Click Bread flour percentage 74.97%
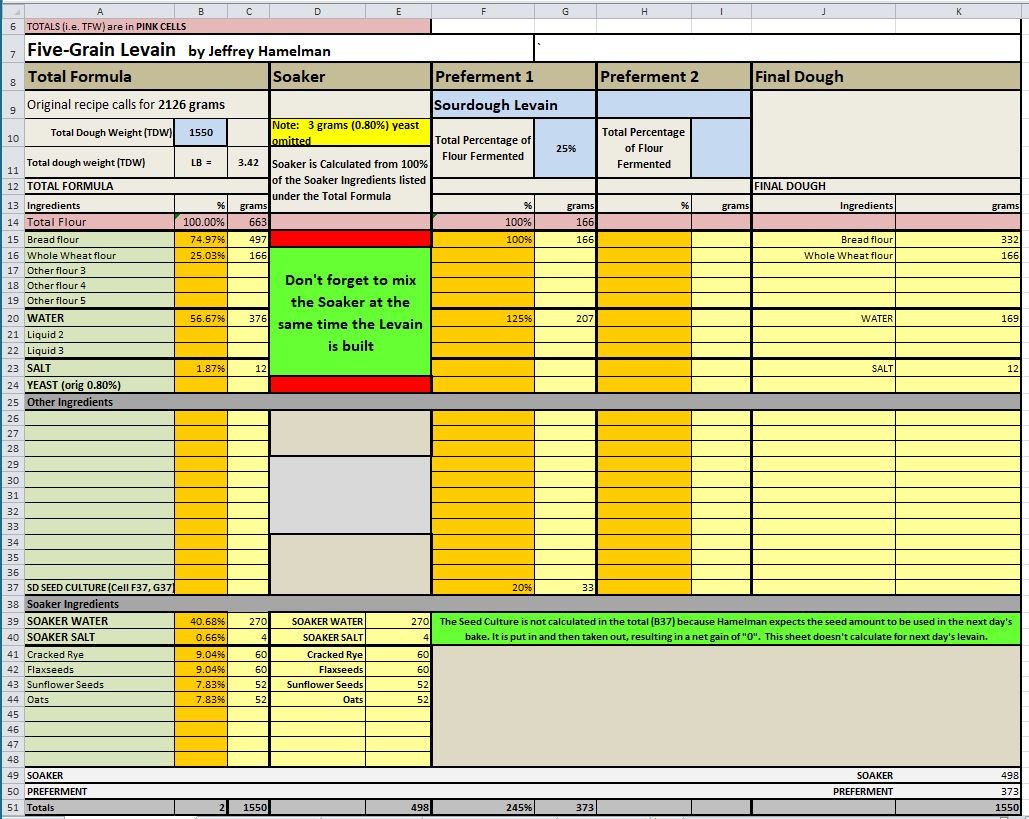Viewport: 1029px width, 819px height. 201,240
